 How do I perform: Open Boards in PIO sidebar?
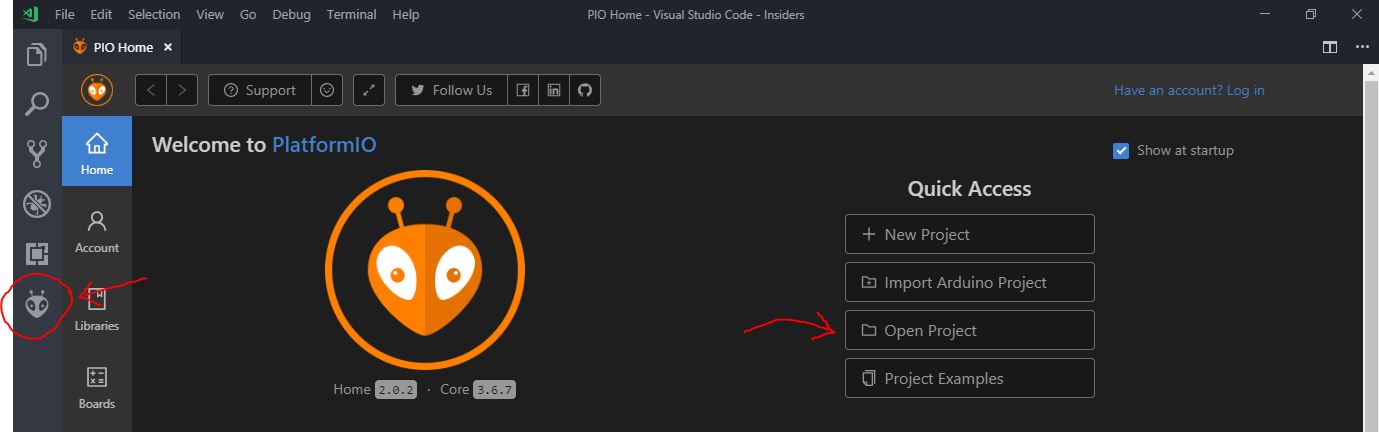coord(97,386)
